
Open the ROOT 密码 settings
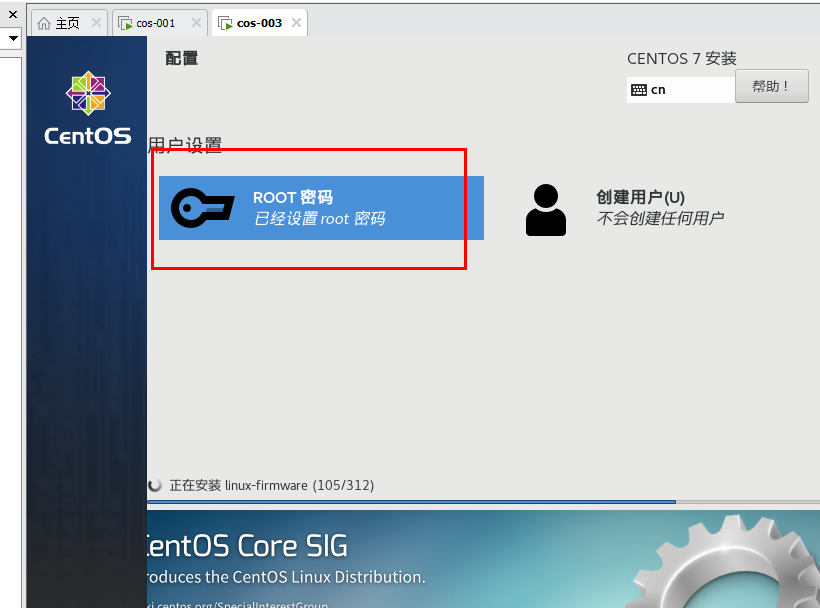pyautogui.click(x=321, y=208)
